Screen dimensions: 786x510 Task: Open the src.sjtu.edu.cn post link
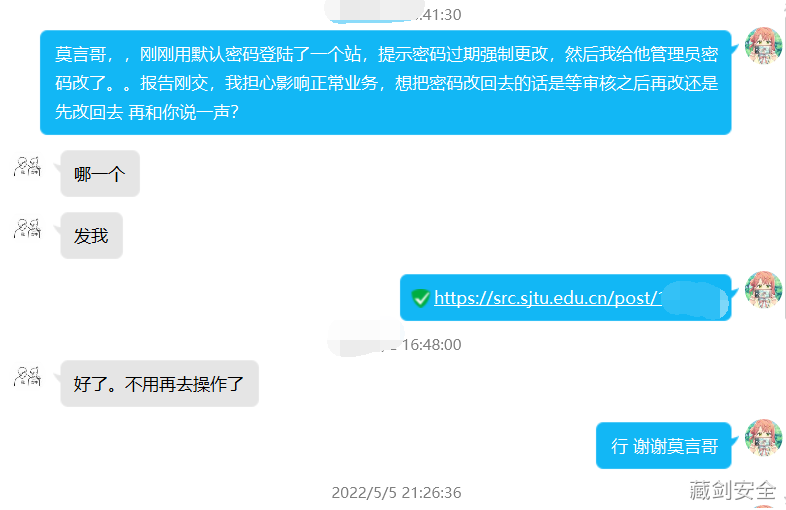coord(548,298)
